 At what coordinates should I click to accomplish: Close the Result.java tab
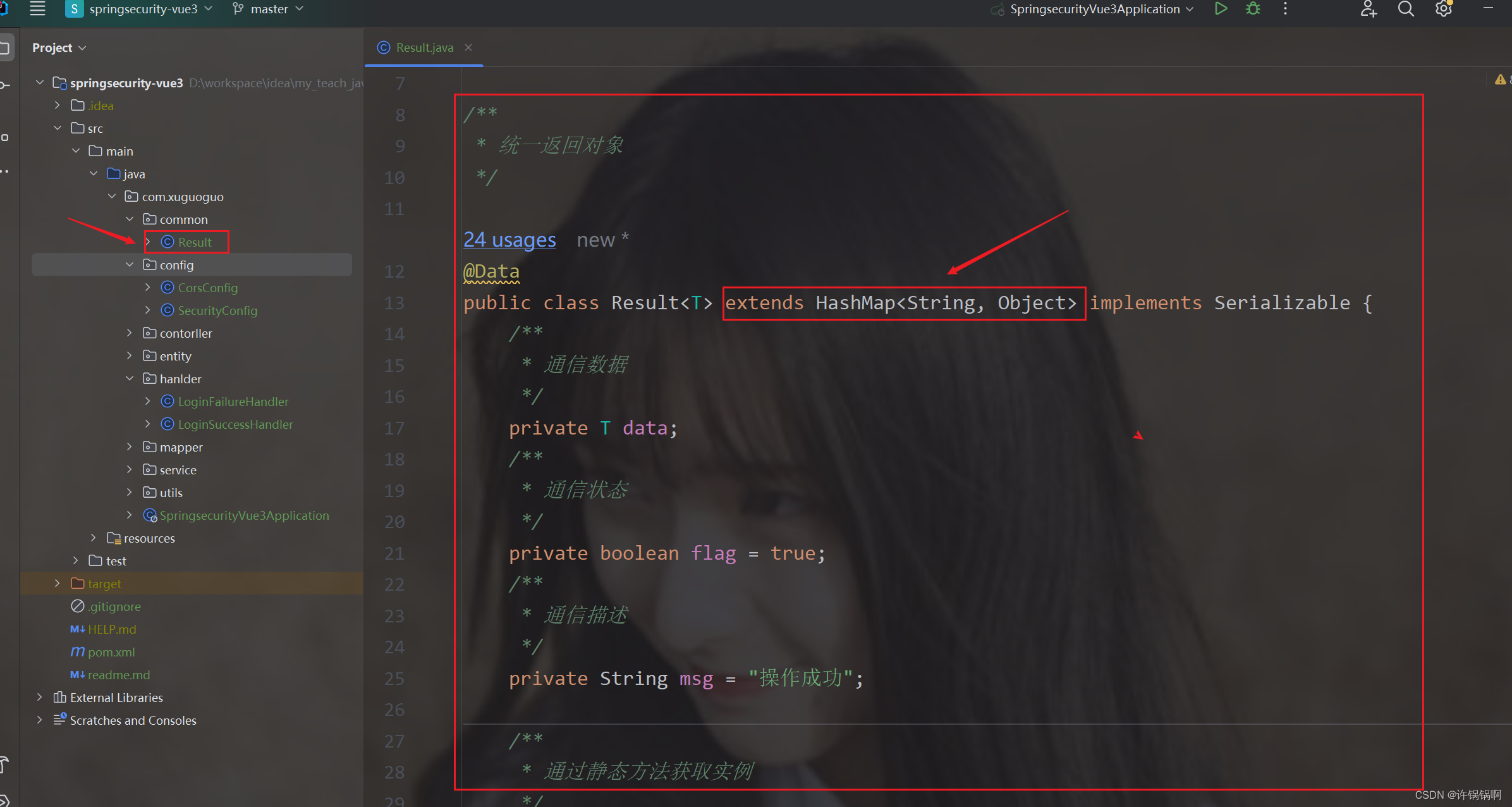468,47
